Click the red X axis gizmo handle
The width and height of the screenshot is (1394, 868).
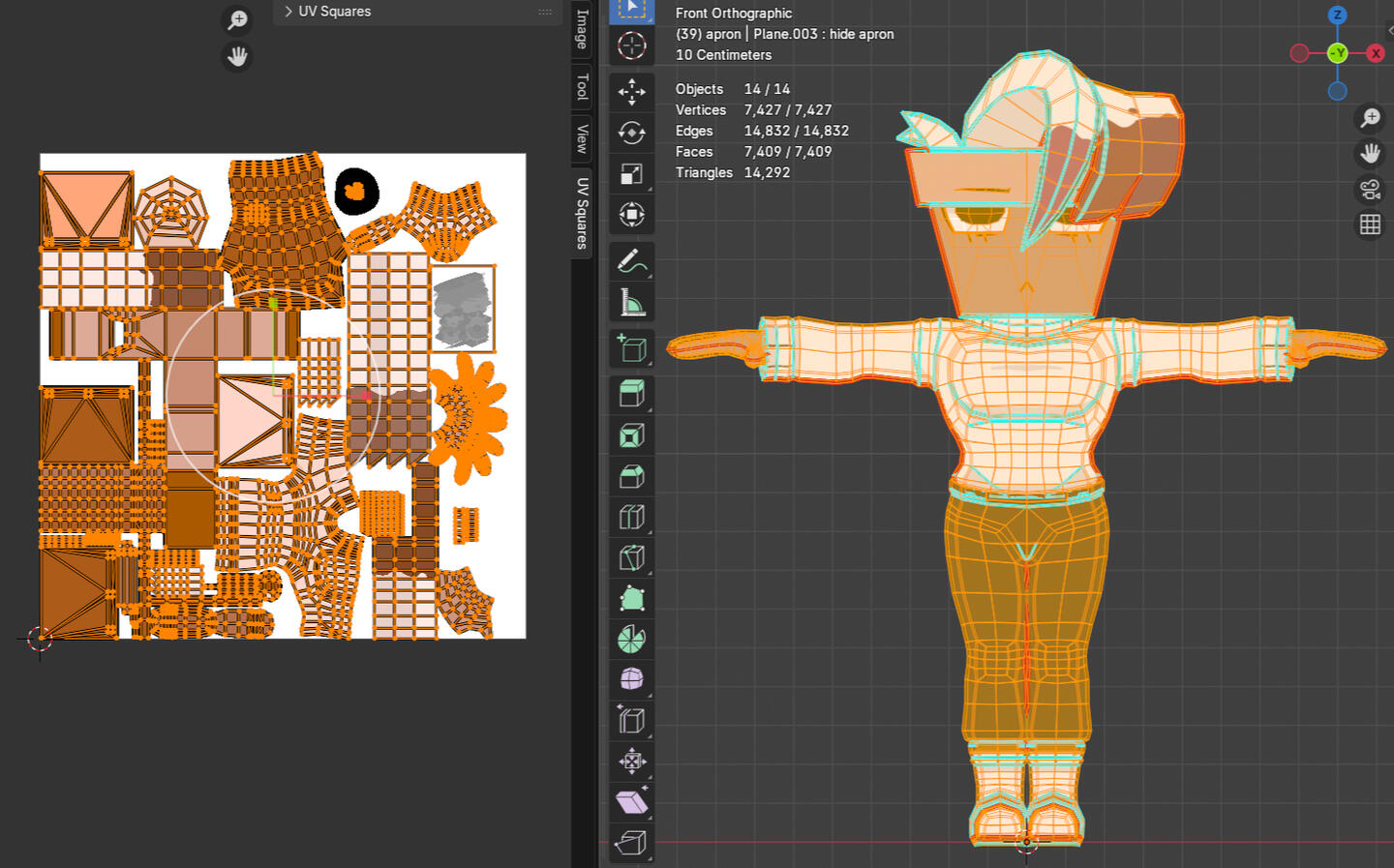1375,53
